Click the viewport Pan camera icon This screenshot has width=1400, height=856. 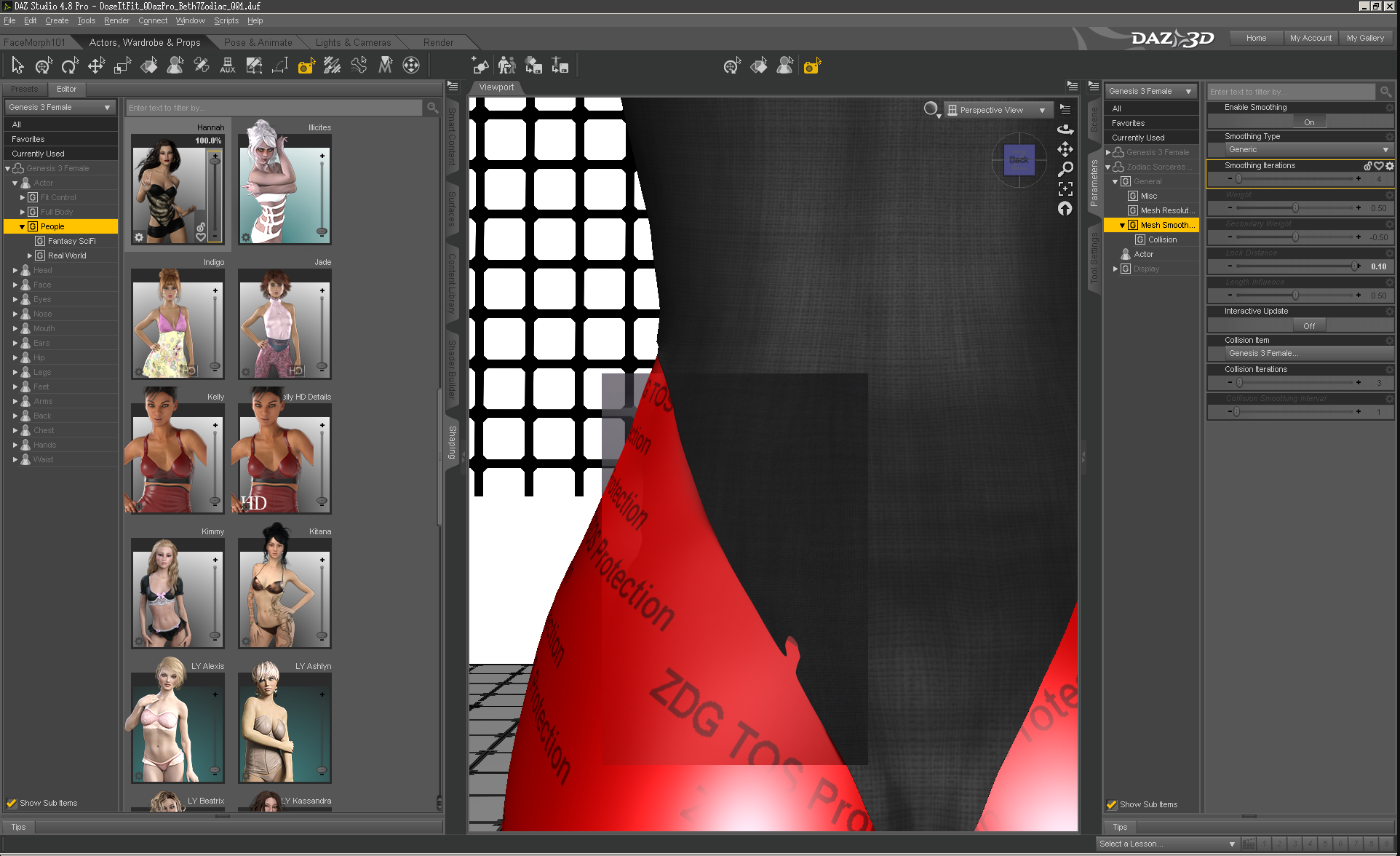pos(1065,149)
